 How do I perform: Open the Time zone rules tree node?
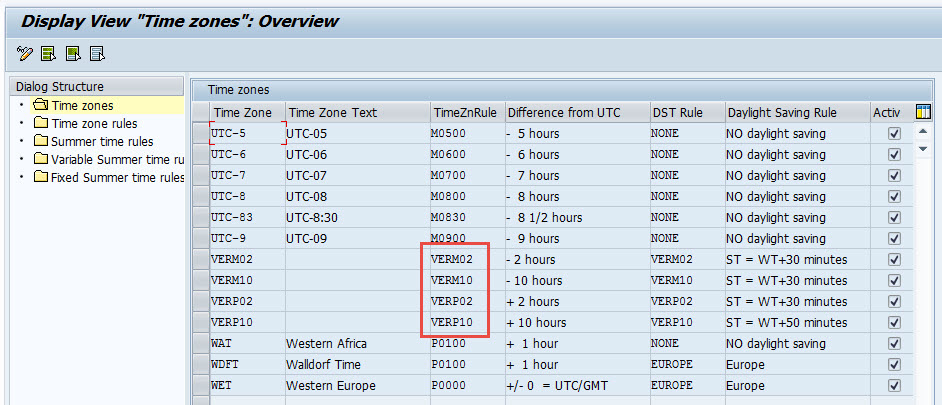94,124
